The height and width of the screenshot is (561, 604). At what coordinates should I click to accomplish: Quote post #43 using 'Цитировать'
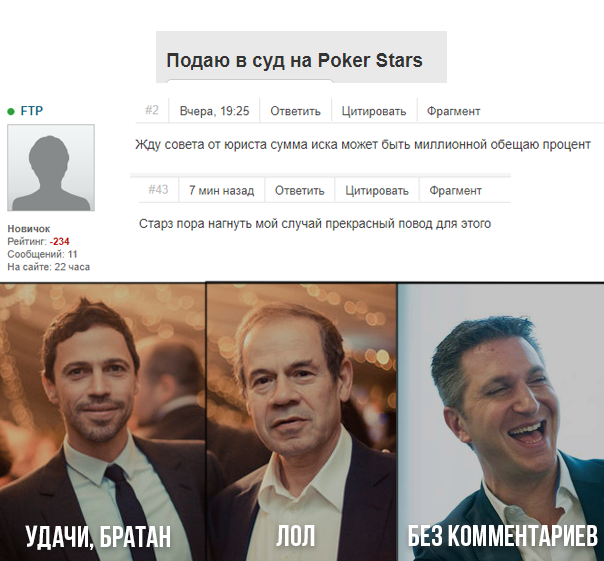(377, 191)
